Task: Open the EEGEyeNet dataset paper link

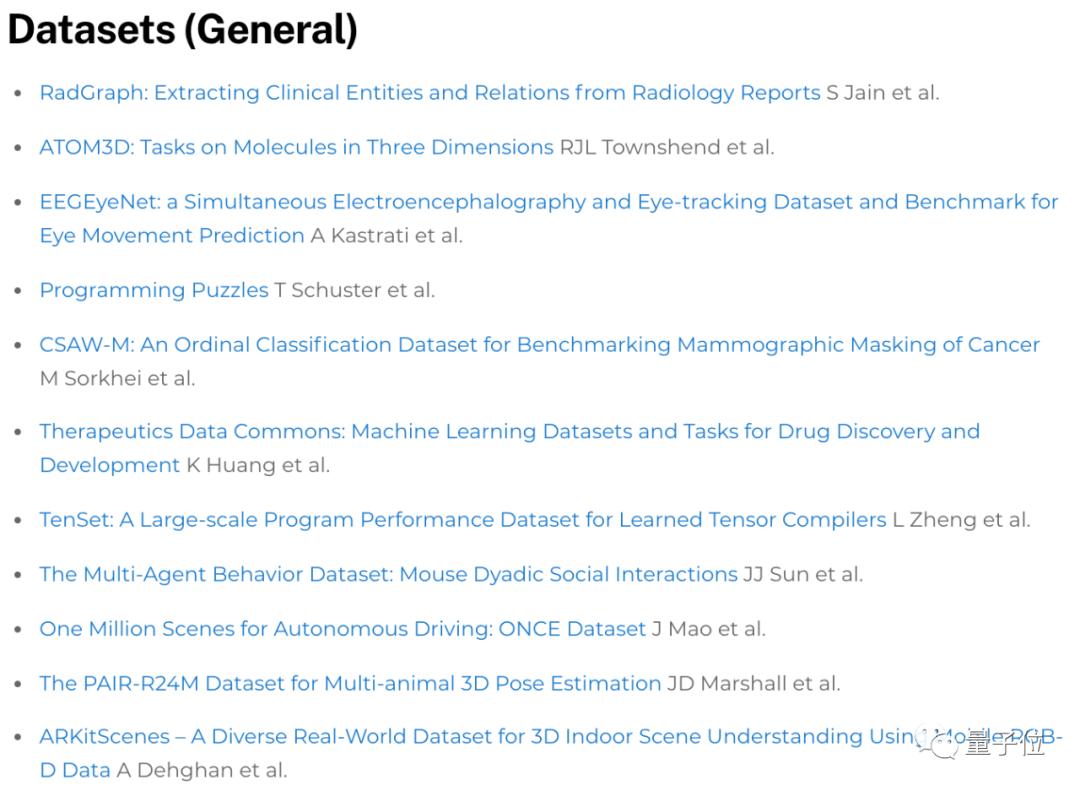Action: click(548, 202)
